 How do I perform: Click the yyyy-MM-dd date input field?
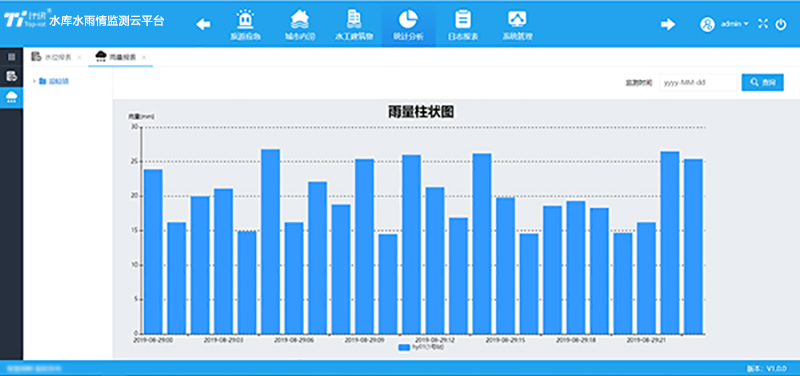(699, 82)
